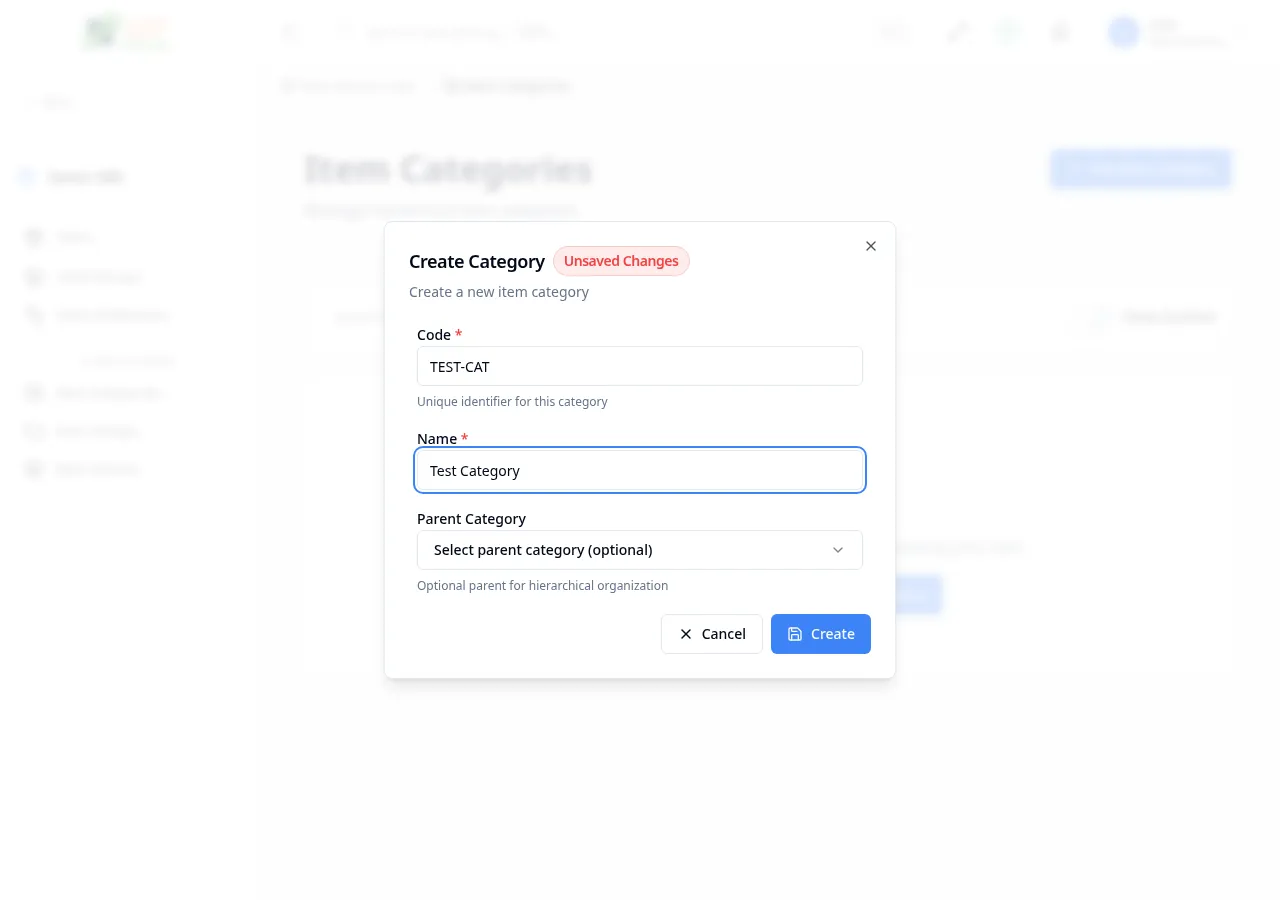Click the wrench icon in the top navigation bar
Screen dimensions: 1280x900
(956, 32)
